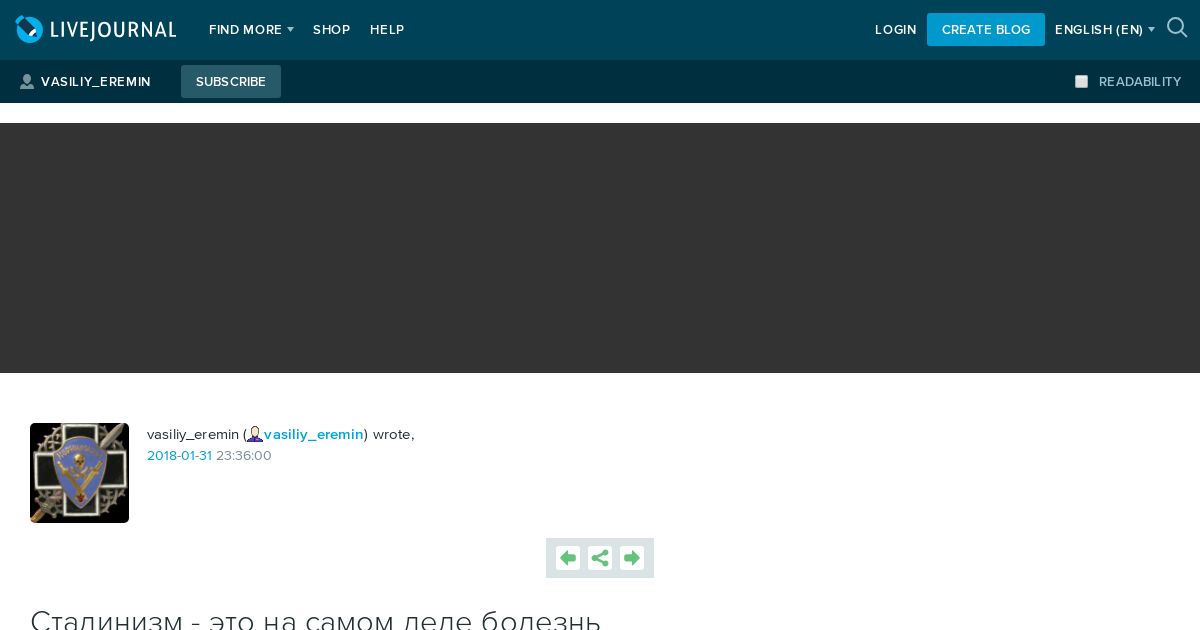Viewport: 1200px width, 630px height.
Task: Click the Create Blog button
Action: (x=986, y=29)
